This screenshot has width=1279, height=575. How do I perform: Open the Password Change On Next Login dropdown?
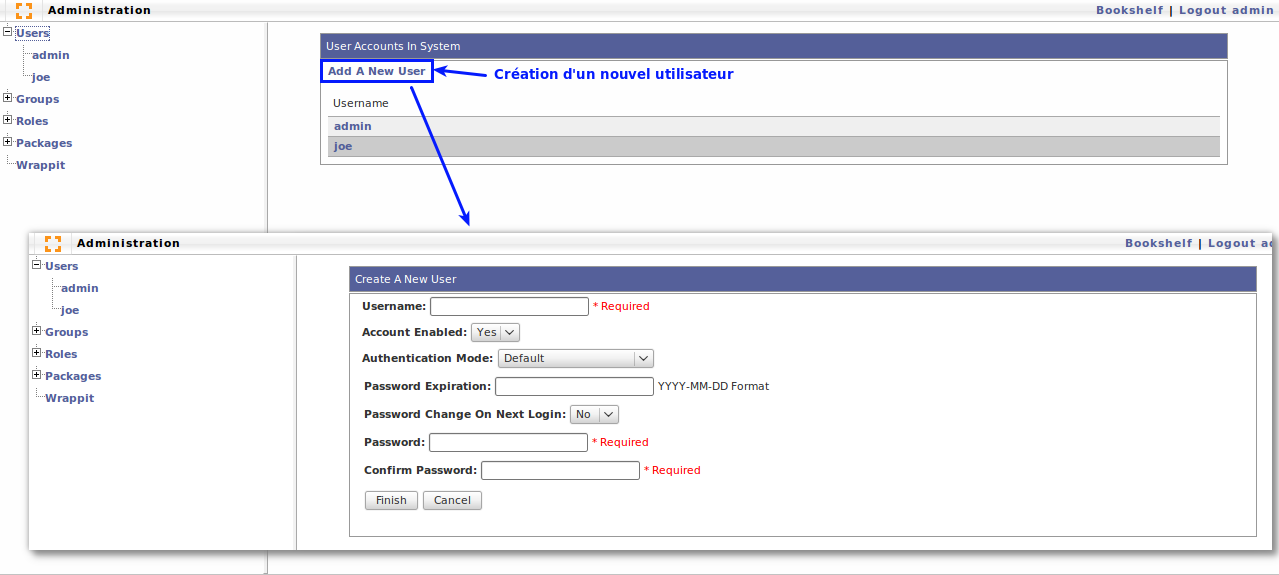[594, 414]
